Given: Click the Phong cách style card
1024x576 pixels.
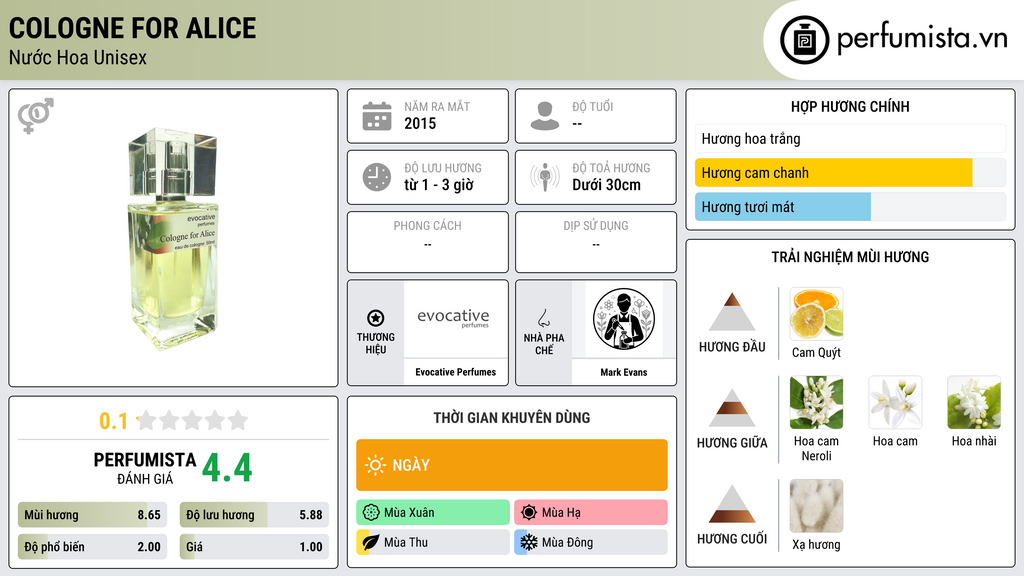Looking at the screenshot, I should [428, 242].
